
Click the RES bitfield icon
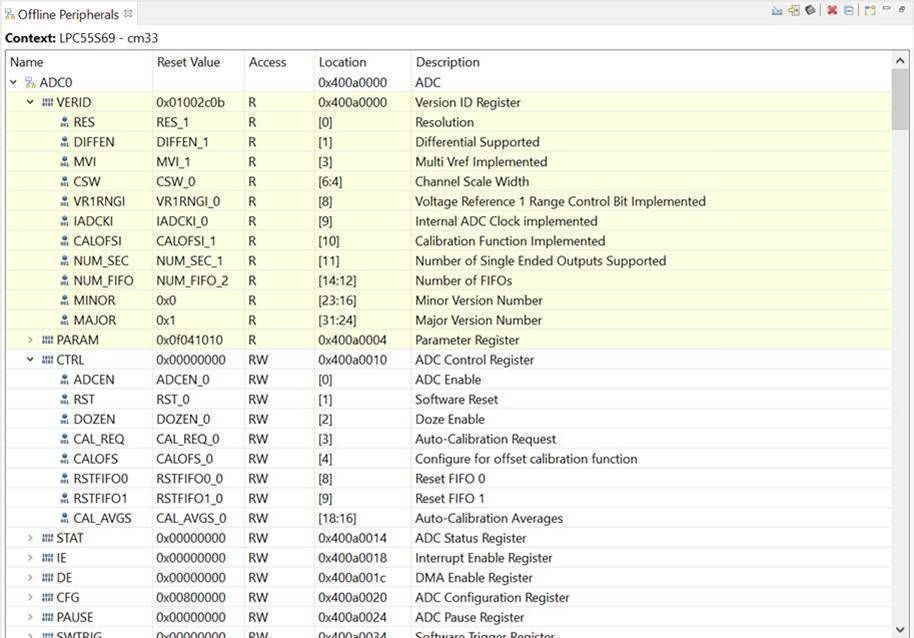(64, 122)
